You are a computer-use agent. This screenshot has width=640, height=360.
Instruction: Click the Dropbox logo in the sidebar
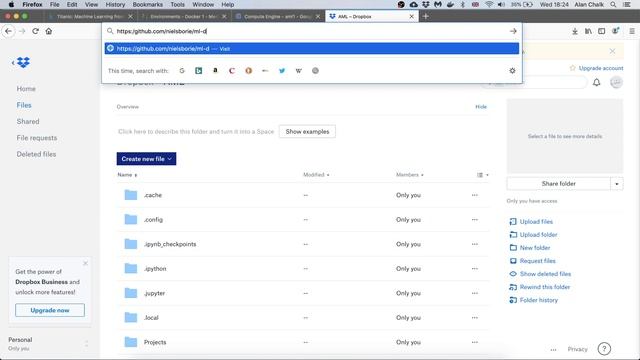23,62
